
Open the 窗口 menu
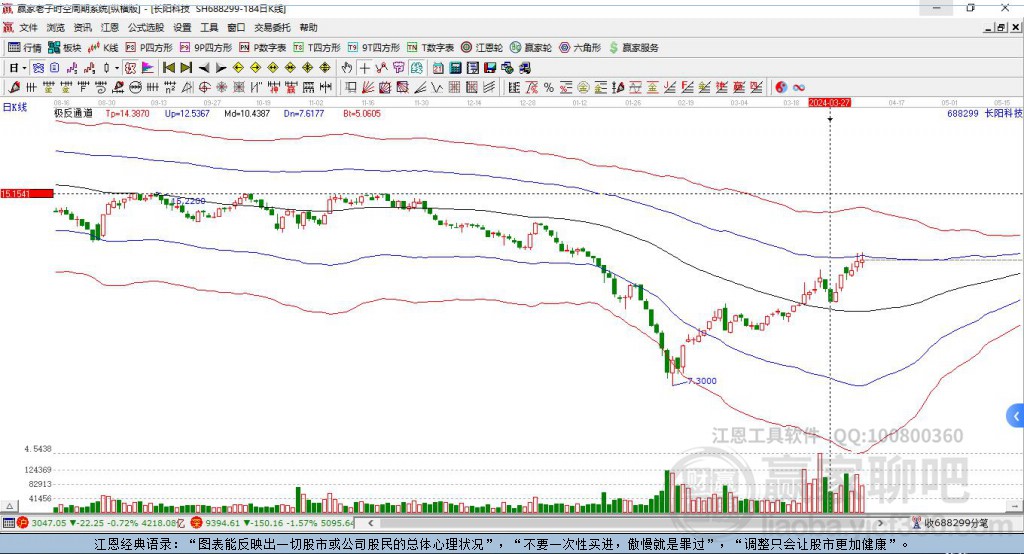tap(236, 27)
